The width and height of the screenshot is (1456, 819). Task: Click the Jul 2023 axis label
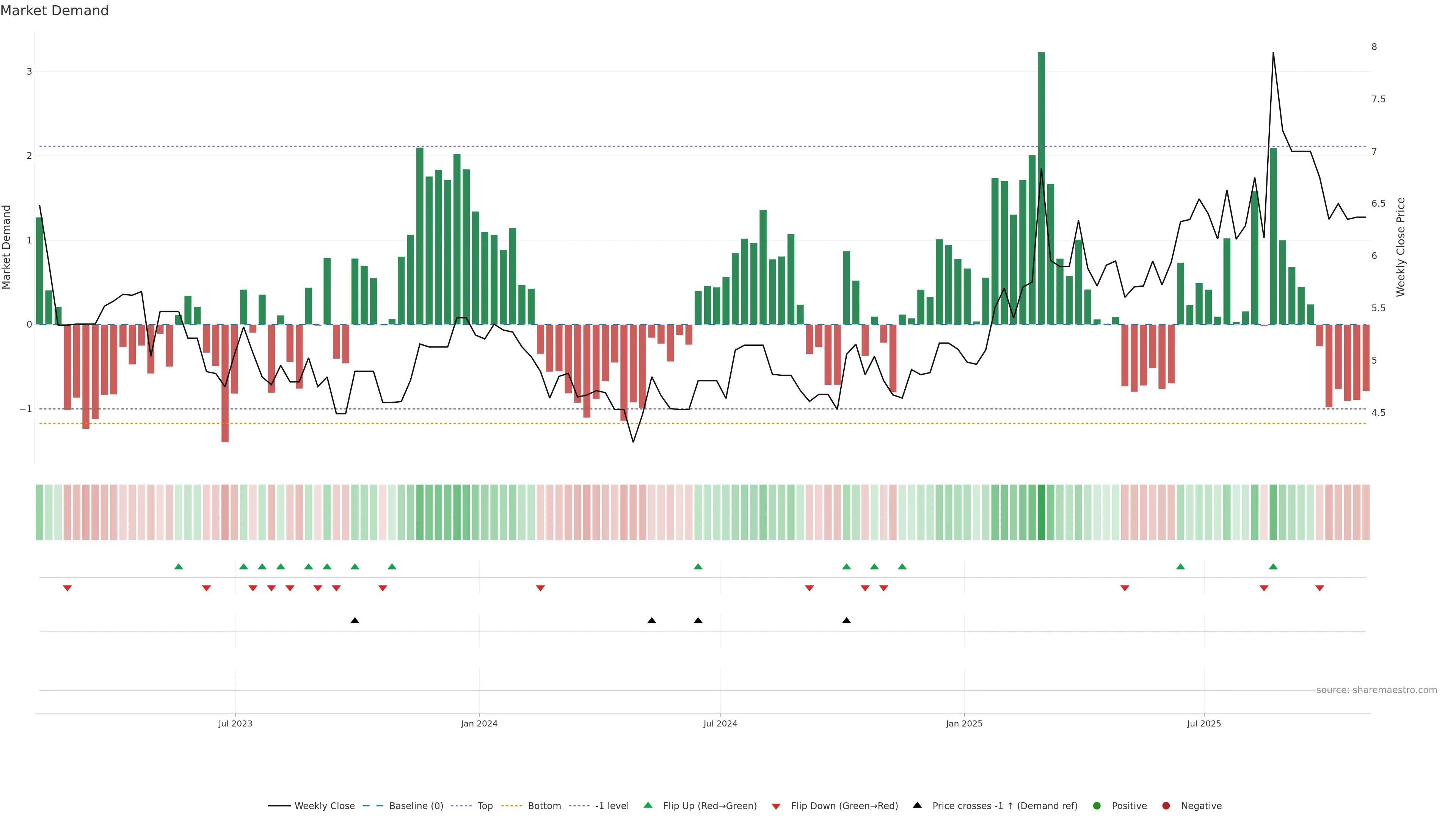(x=235, y=723)
